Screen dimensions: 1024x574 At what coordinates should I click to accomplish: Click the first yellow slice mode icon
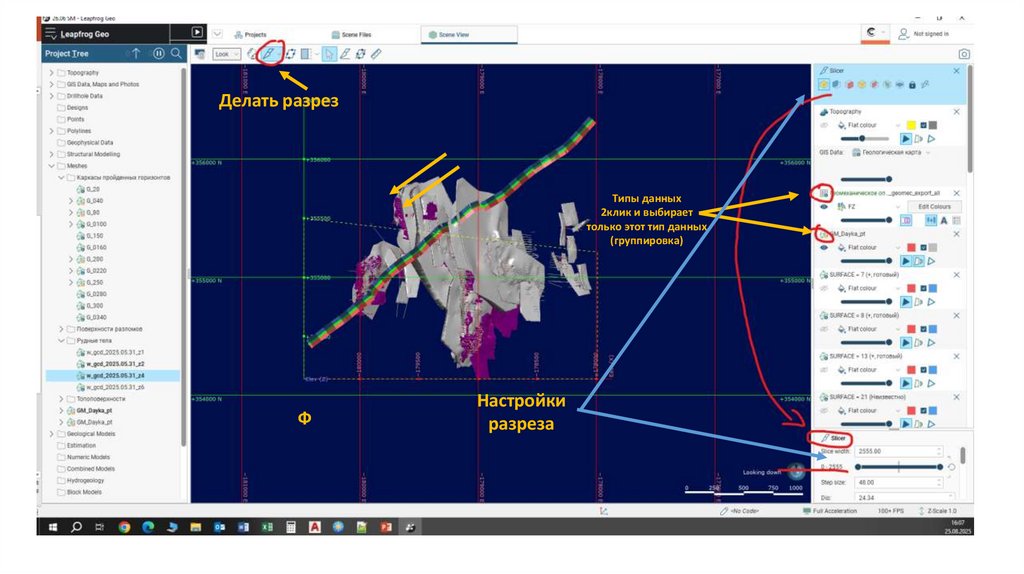[824, 84]
